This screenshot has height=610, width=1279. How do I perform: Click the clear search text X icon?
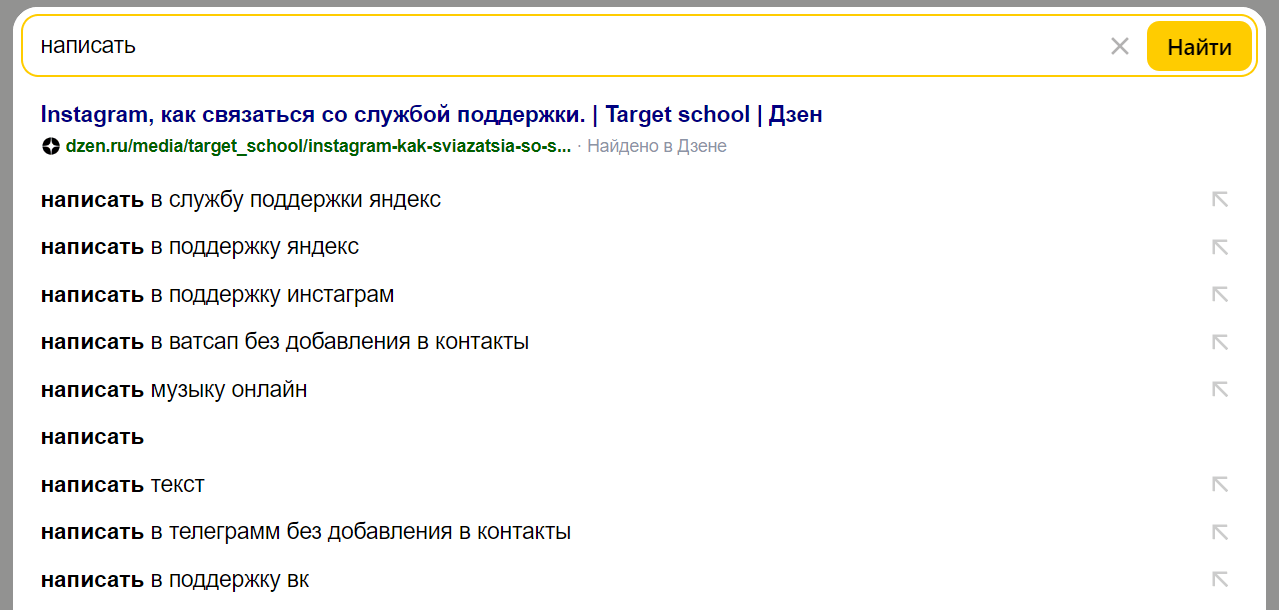(1119, 46)
